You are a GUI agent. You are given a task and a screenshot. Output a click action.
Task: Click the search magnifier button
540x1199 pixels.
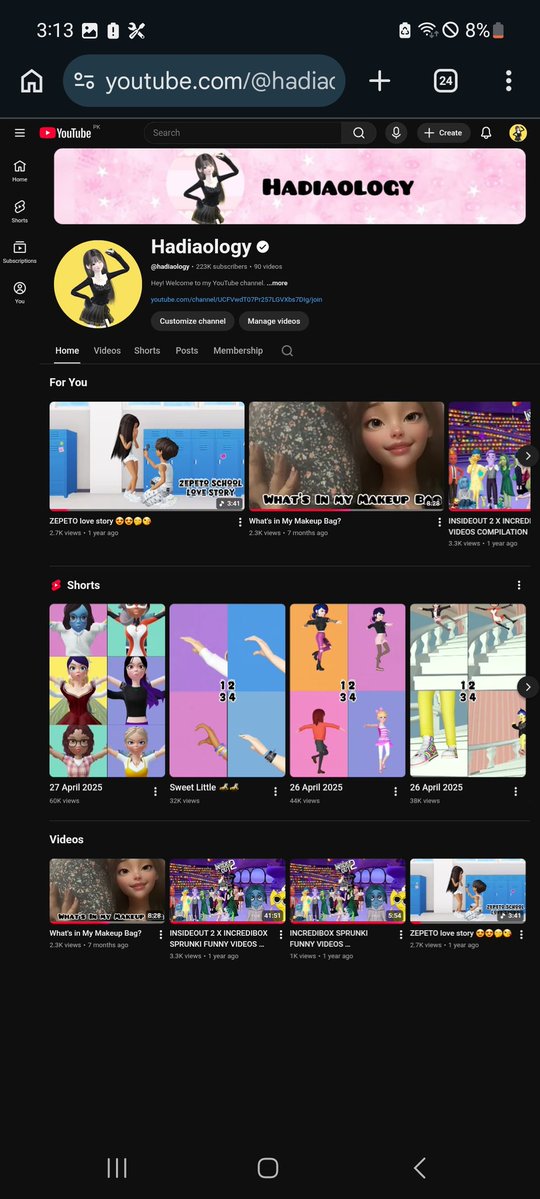click(359, 133)
